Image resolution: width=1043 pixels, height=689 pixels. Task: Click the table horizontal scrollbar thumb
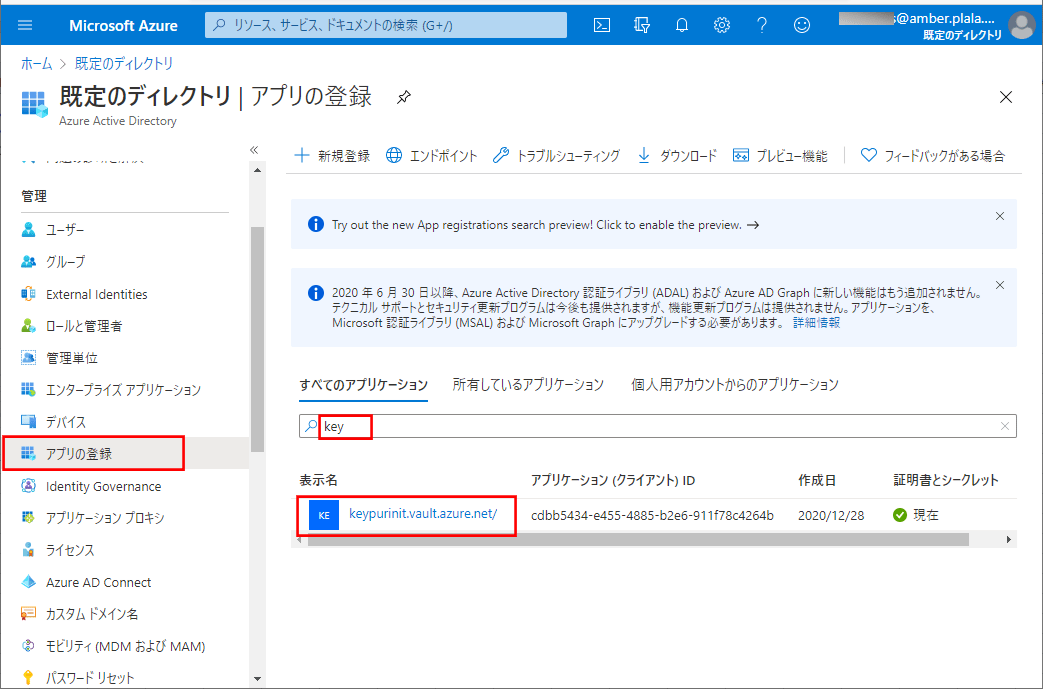click(639, 539)
